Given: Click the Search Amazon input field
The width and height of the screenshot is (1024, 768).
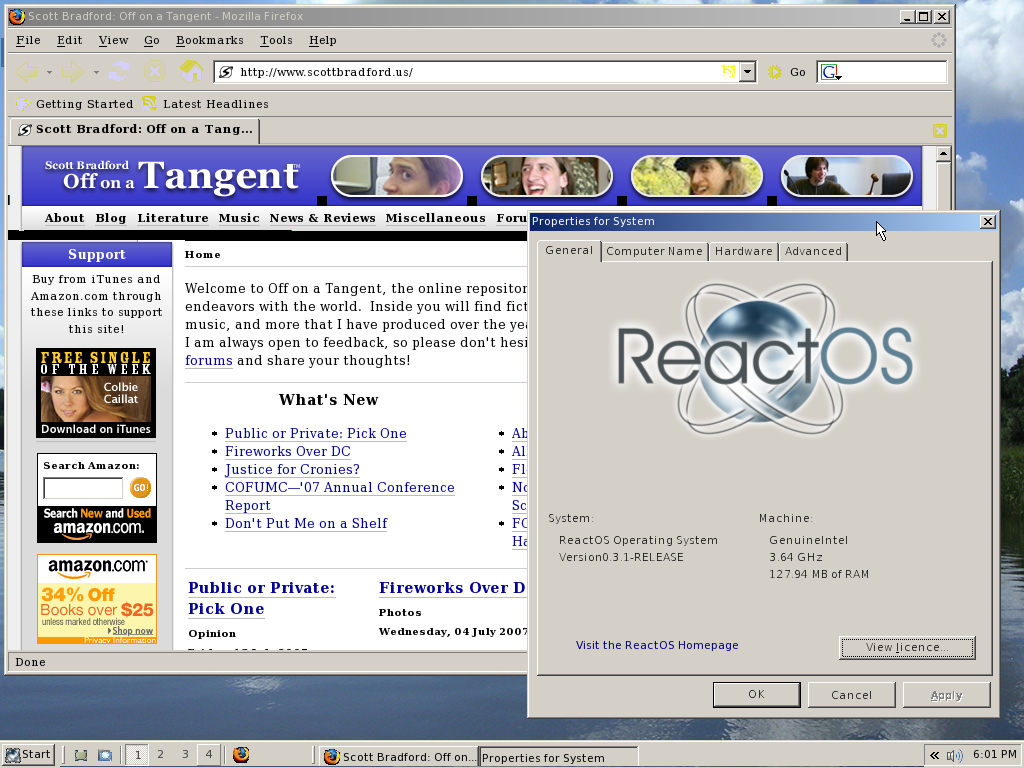Looking at the screenshot, I should tap(83, 488).
